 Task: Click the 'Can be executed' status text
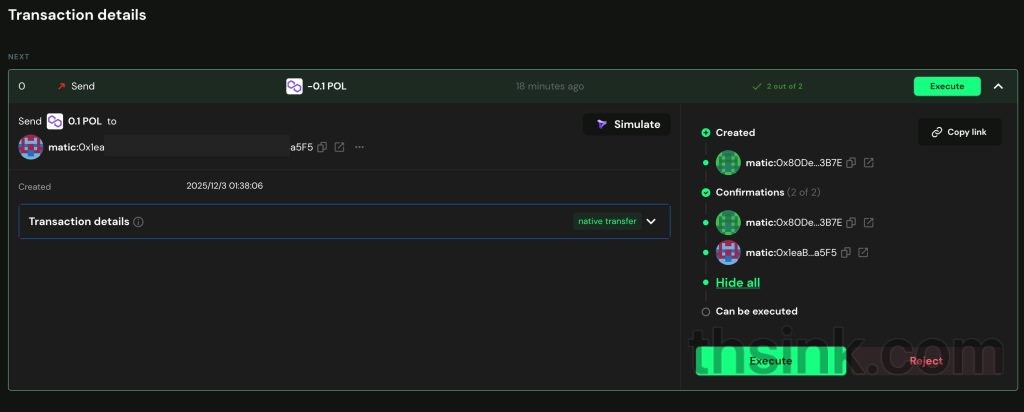(x=756, y=311)
